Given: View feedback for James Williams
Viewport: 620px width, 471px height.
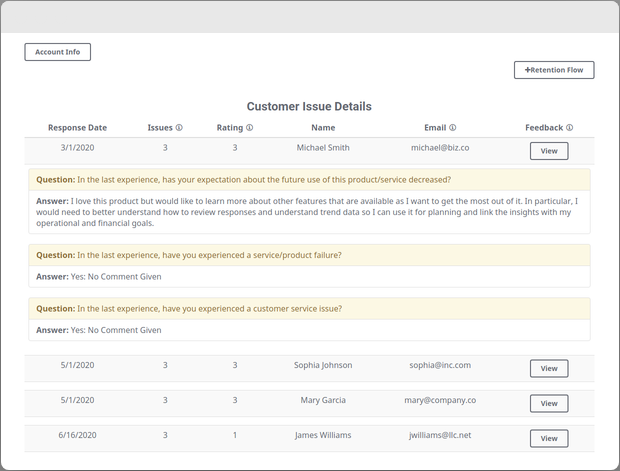Looking at the screenshot, I should (549, 439).
